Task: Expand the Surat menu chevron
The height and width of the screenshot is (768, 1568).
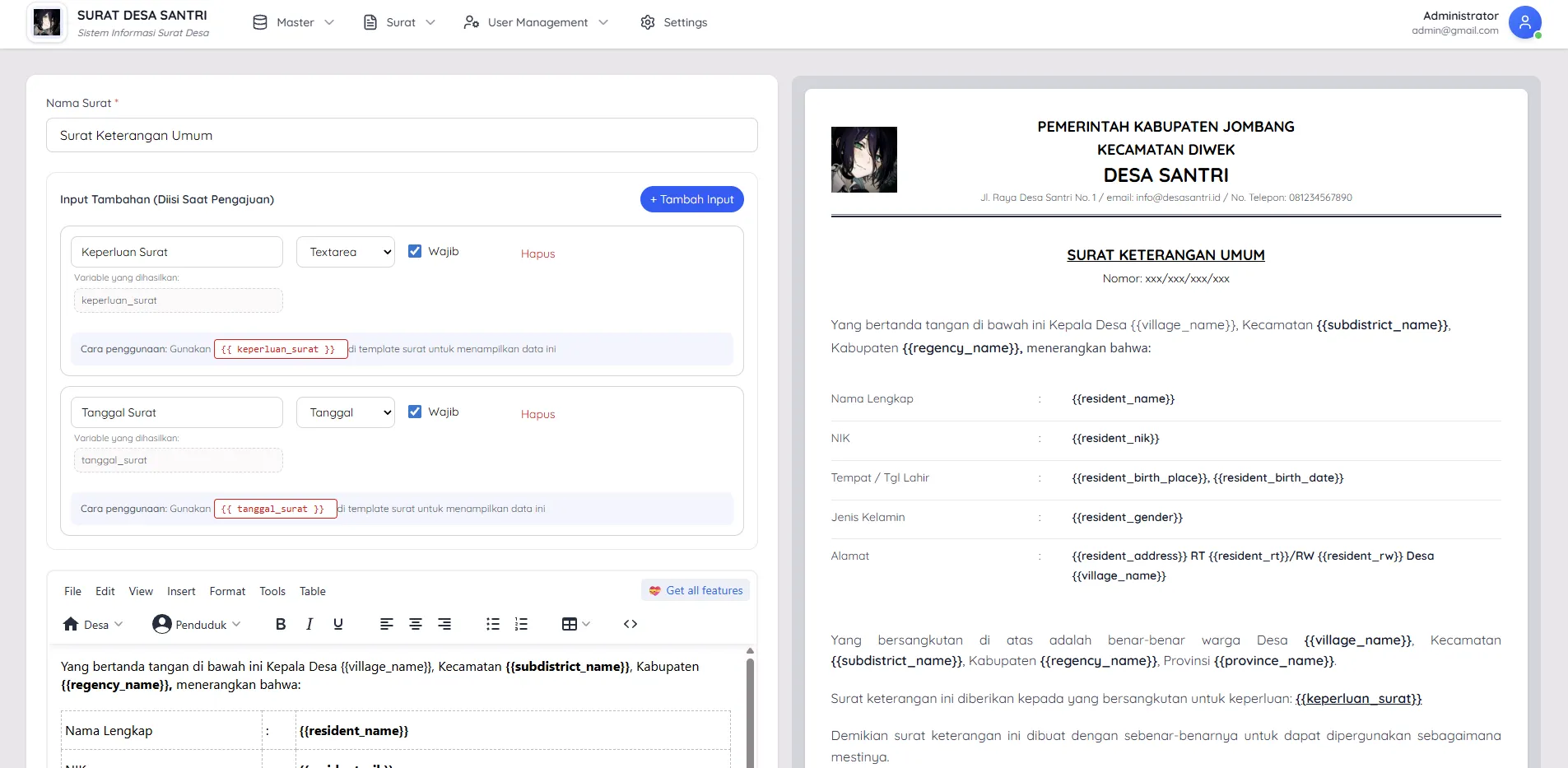Action: click(430, 22)
